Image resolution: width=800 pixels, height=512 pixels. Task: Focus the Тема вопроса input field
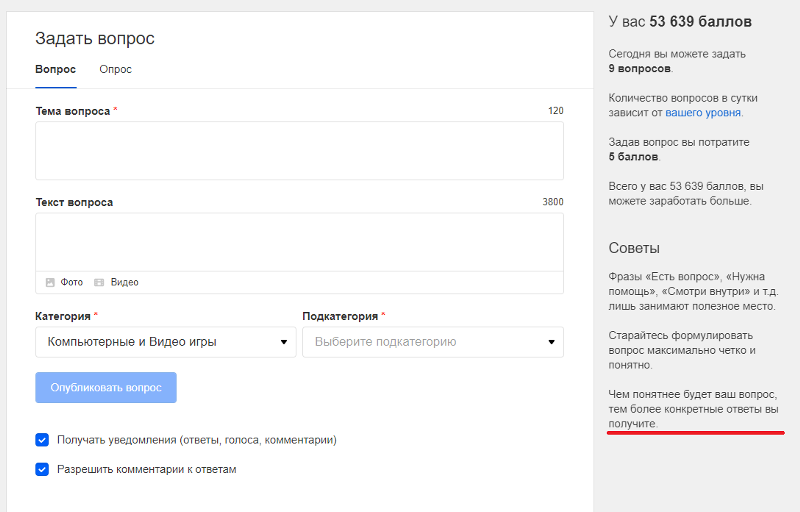coord(299,150)
